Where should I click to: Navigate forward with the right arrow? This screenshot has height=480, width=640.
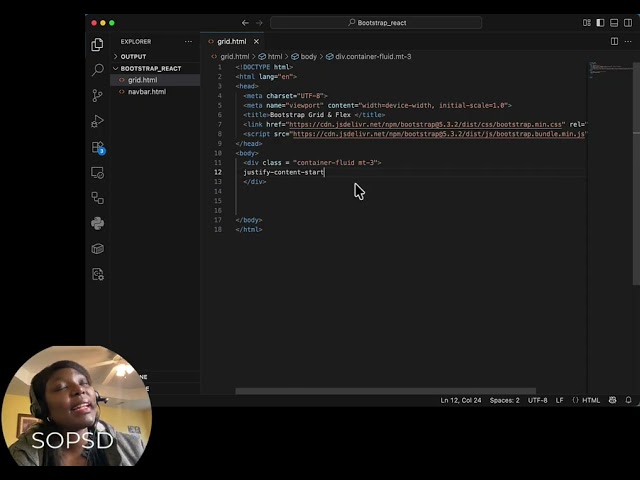coord(259,23)
